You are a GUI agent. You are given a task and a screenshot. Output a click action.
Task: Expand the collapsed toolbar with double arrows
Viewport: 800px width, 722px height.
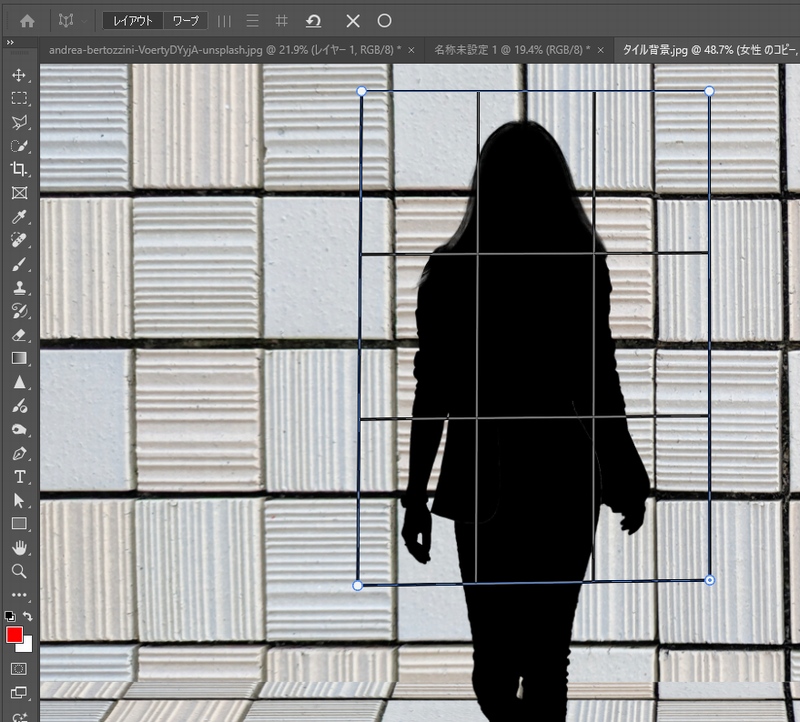[9, 42]
